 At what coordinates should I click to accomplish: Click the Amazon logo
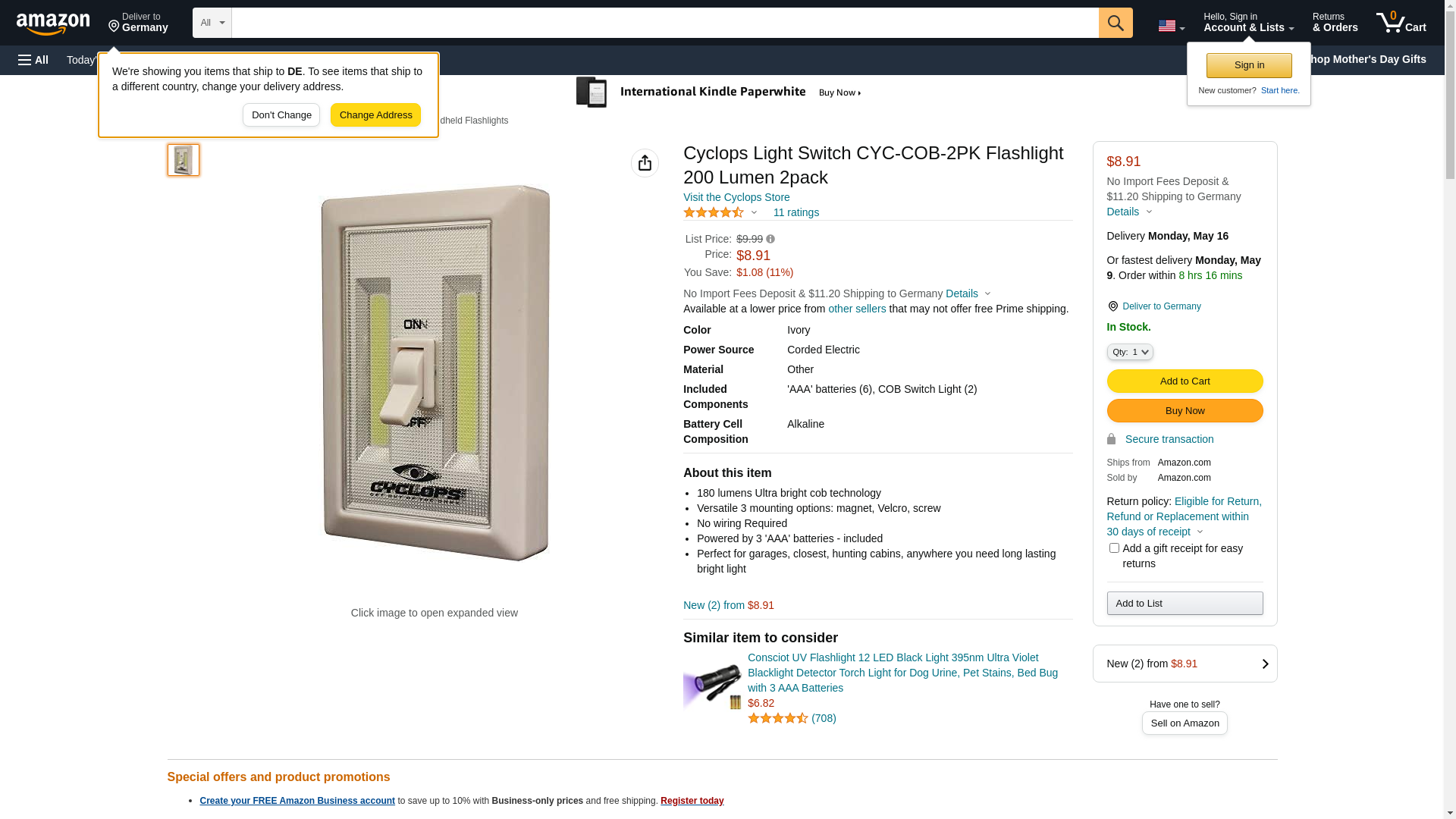(53, 24)
